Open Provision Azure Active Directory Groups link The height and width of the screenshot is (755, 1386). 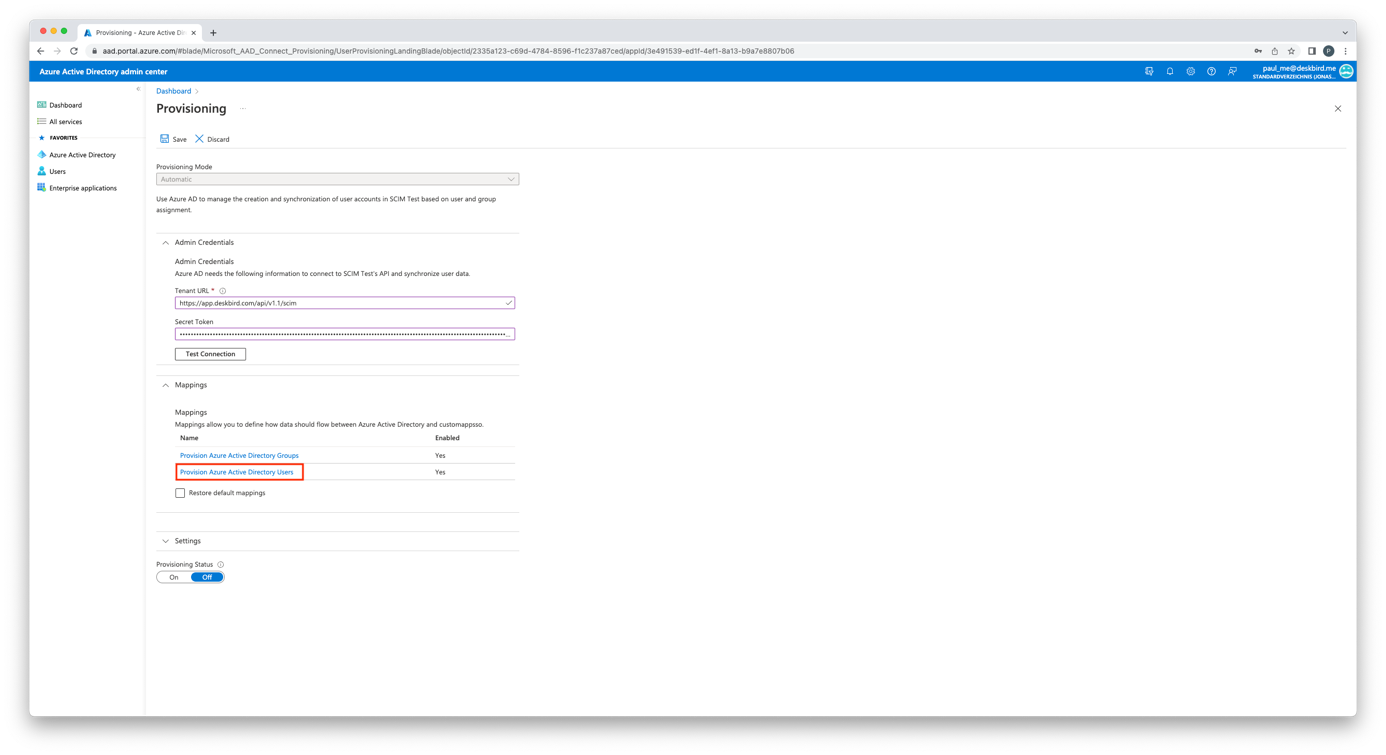[239, 455]
